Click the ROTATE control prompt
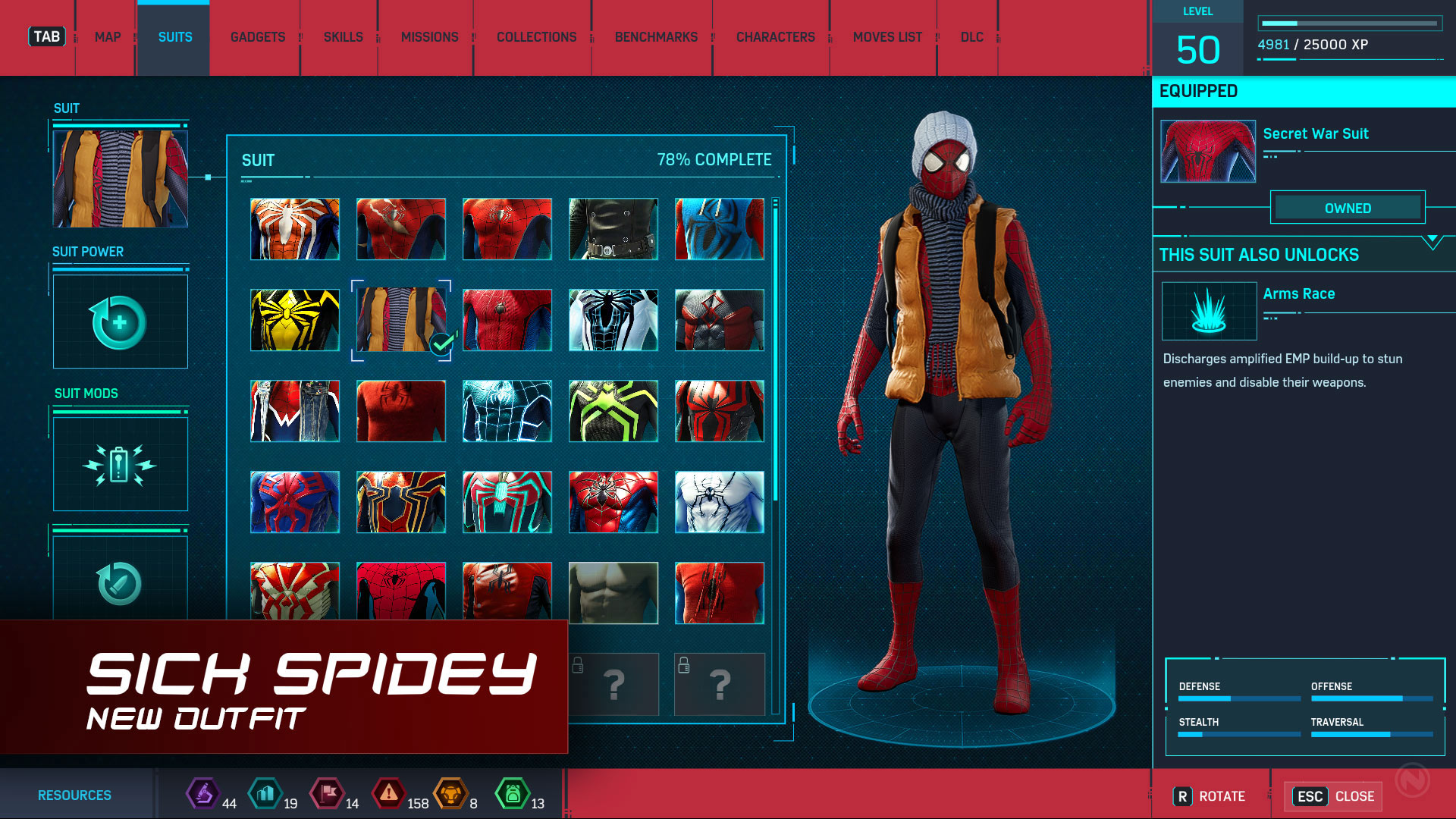This screenshot has height=819, width=1456. click(x=1210, y=796)
